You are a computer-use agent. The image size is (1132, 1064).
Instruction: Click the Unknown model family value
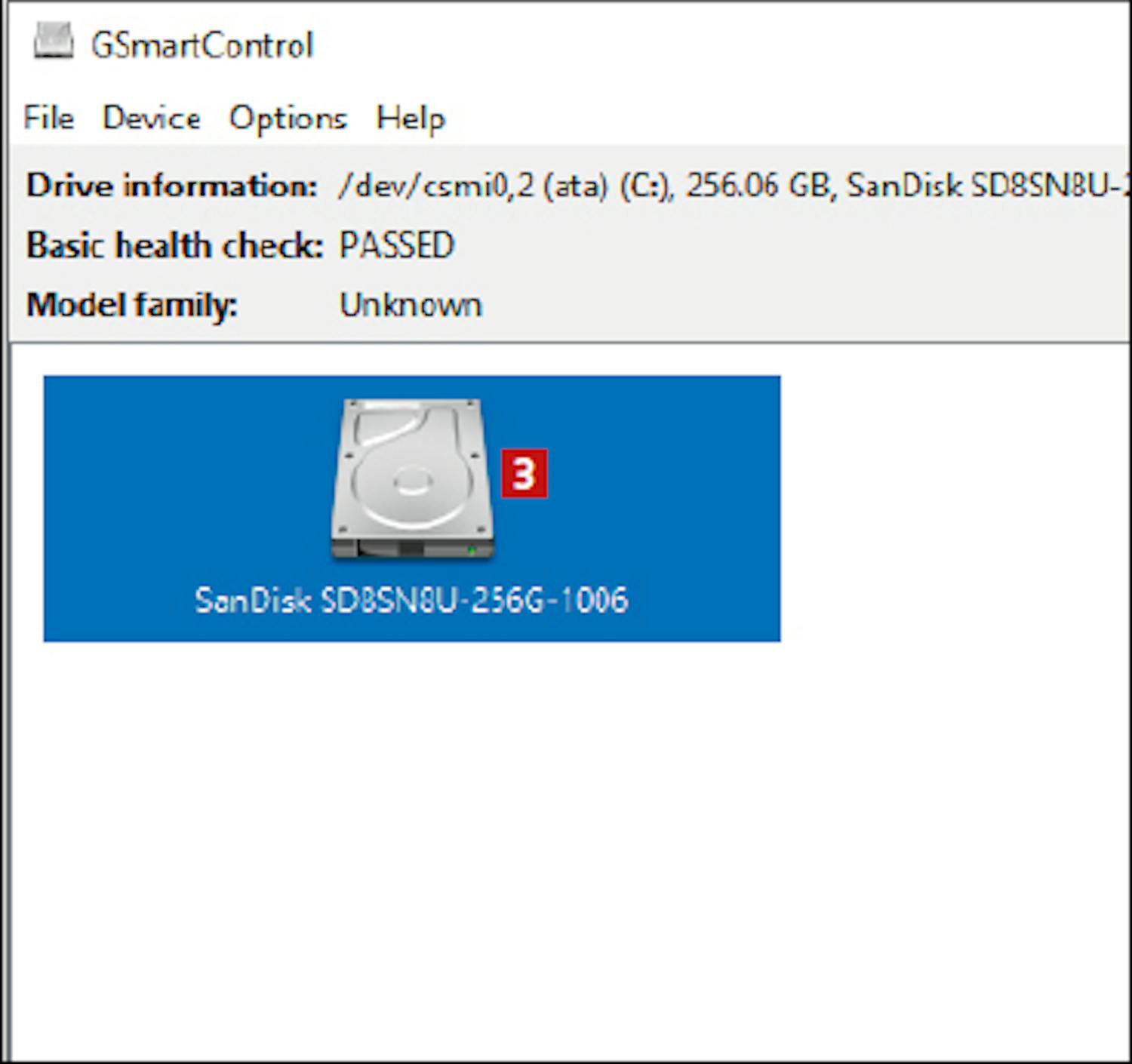coord(411,305)
